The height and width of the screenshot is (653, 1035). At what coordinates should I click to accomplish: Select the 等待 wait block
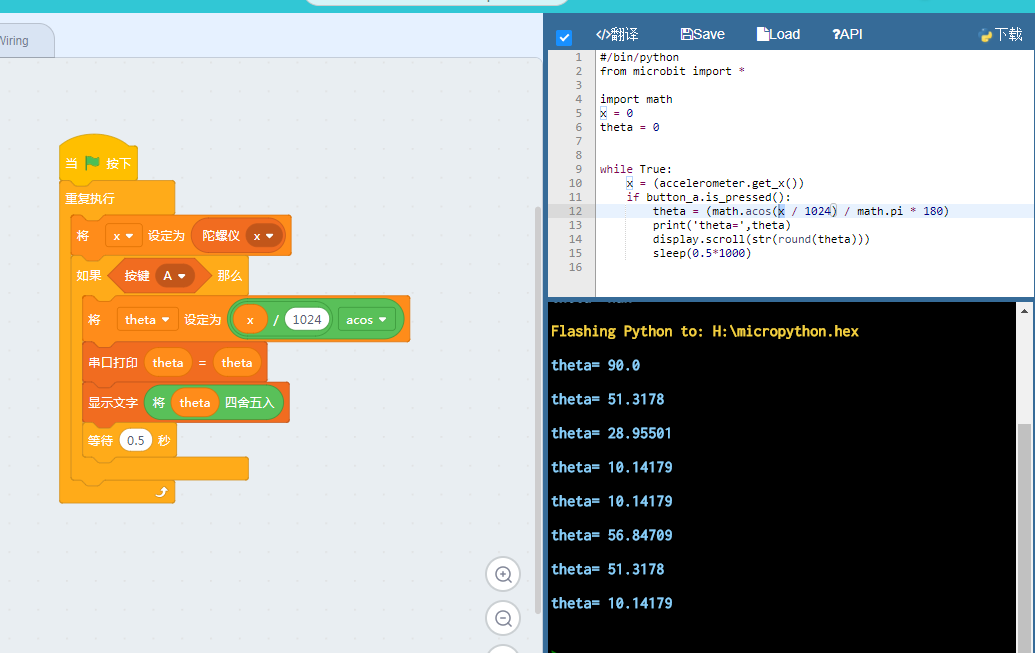click(x=100, y=440)
